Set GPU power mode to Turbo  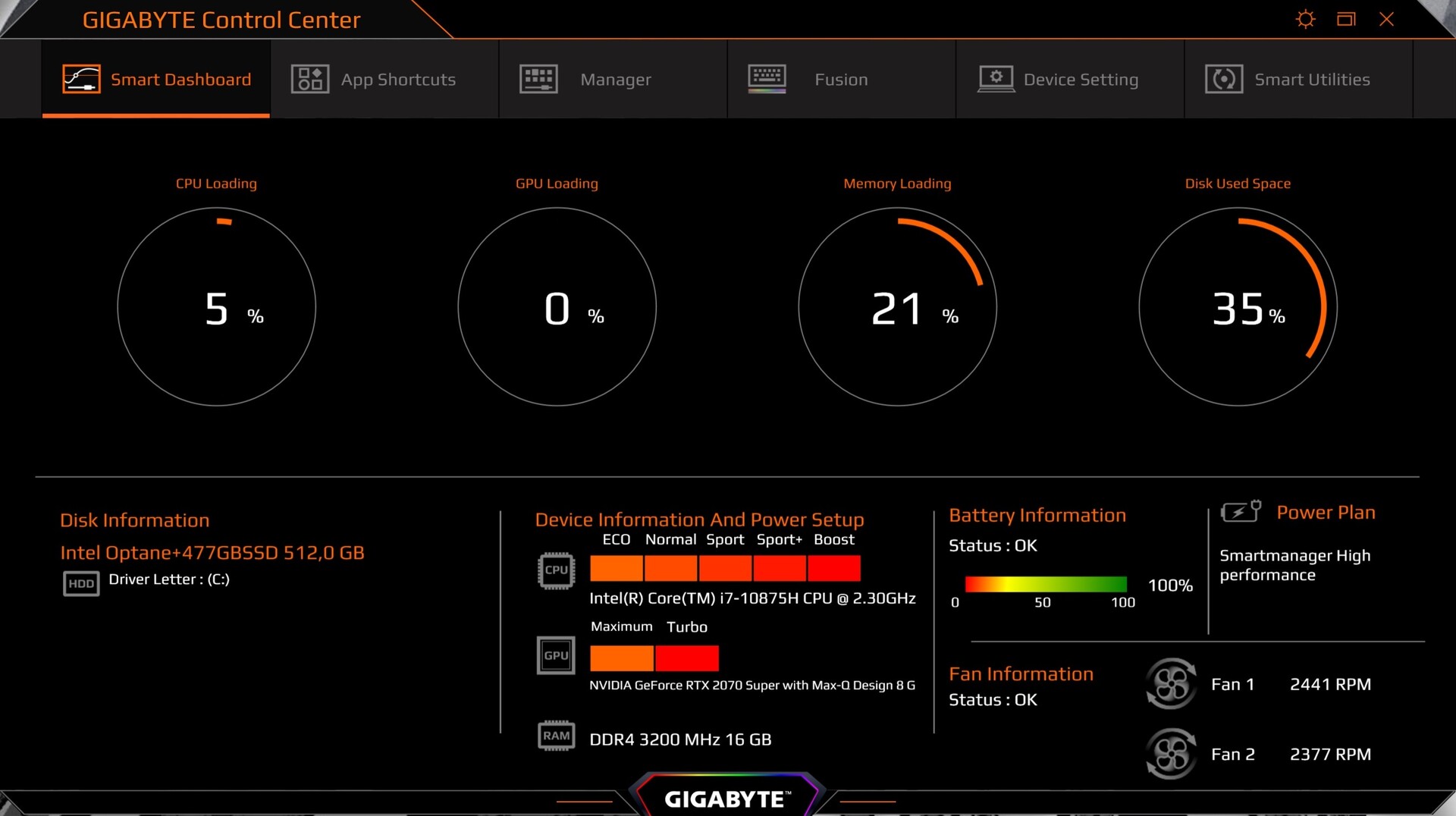coord(687,658)
